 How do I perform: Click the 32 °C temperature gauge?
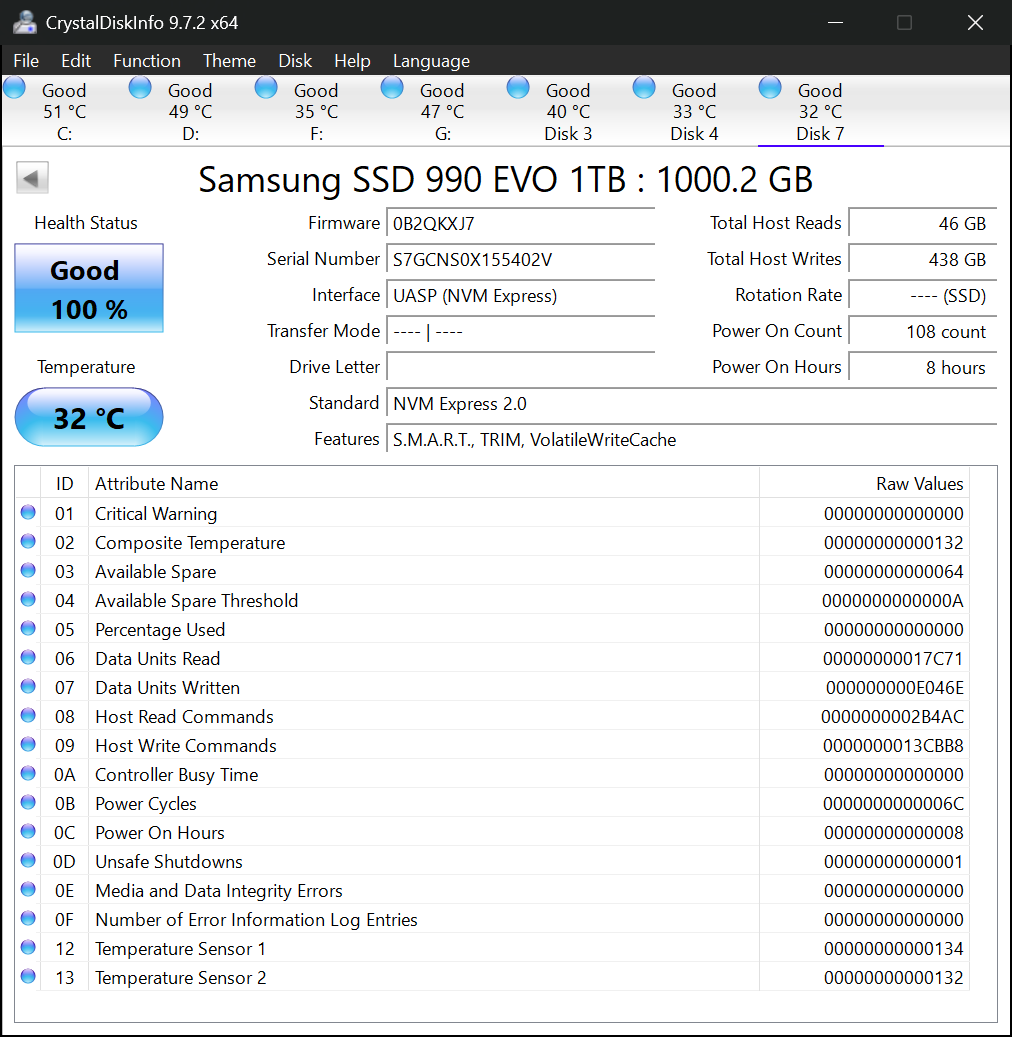pos(88,416)
